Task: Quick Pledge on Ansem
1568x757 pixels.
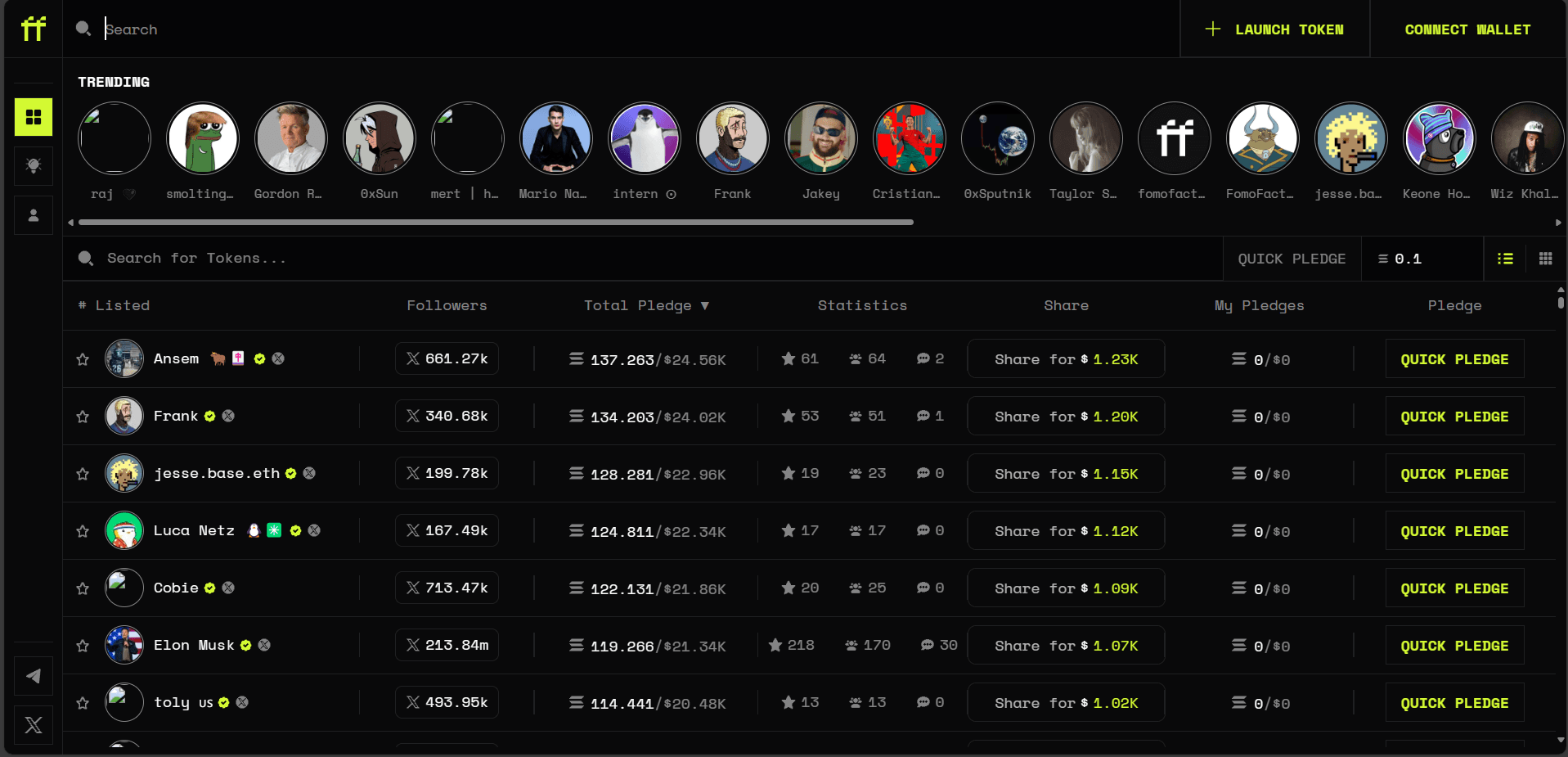Action: point(1454,359)
